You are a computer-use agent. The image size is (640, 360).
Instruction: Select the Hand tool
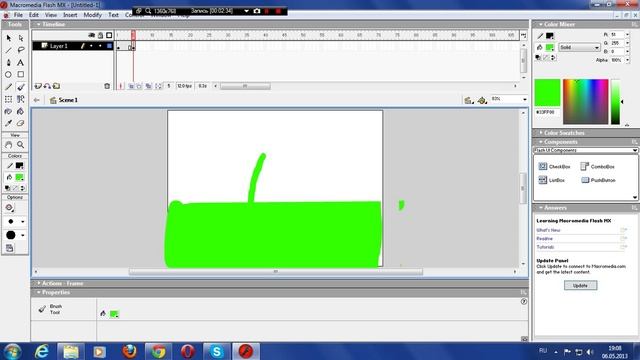pyautogui.click(x=9, y=144)
